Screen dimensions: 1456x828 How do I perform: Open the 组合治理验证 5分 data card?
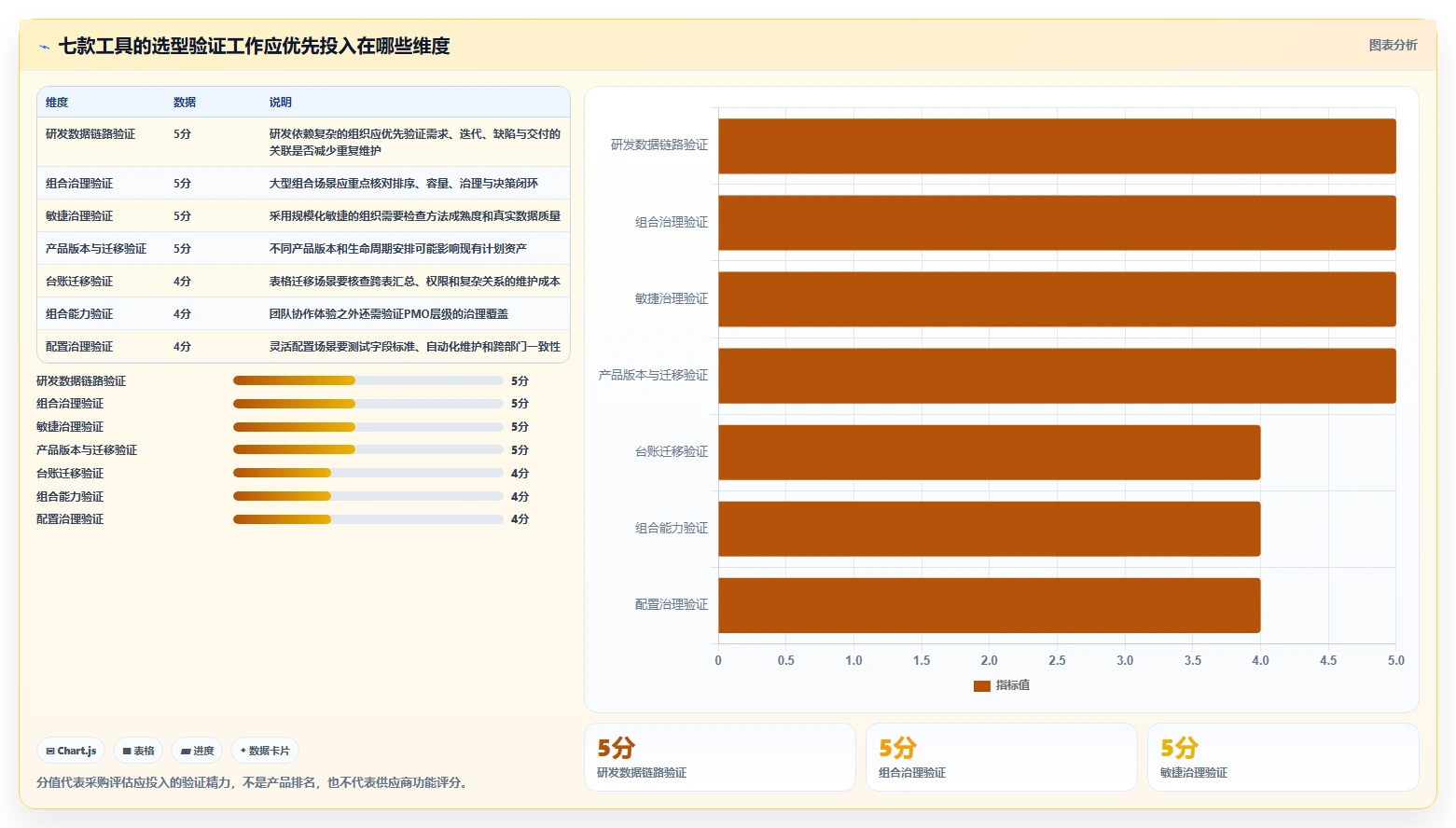pos(1002,757)
